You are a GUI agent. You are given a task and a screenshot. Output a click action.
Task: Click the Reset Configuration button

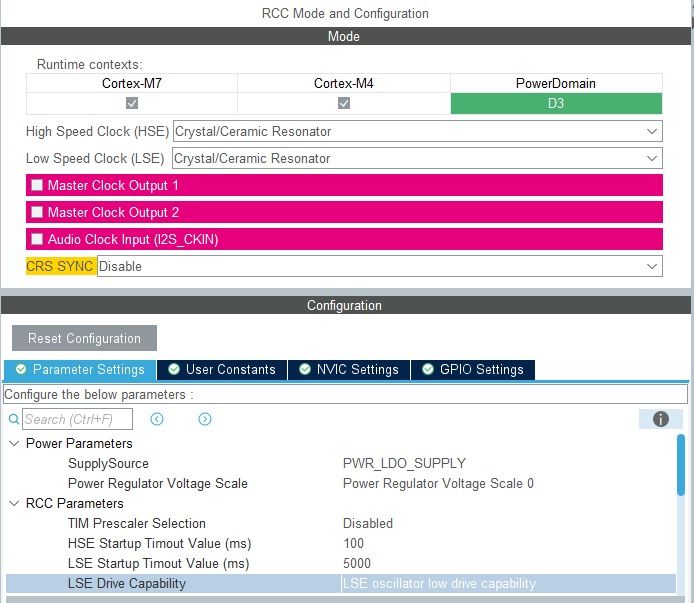[84, 338]
